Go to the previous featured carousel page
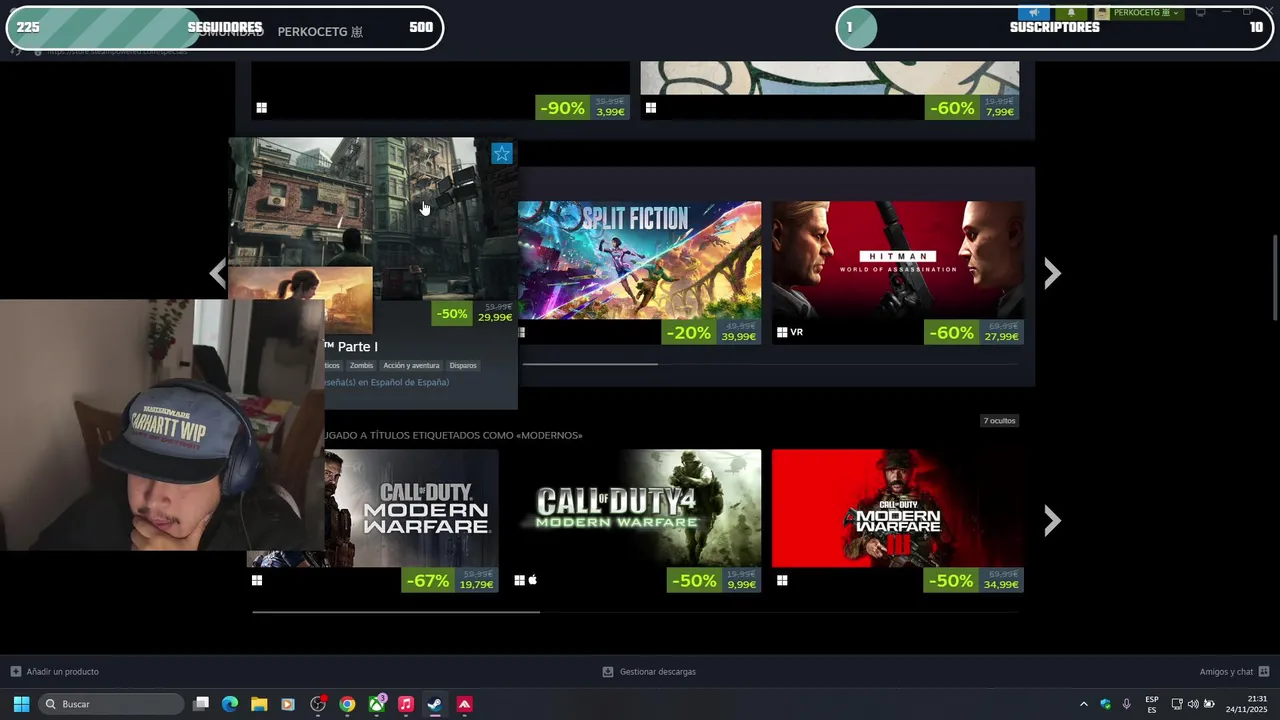The height and width of the screenshot is (720, 1280). coord(217,273)
